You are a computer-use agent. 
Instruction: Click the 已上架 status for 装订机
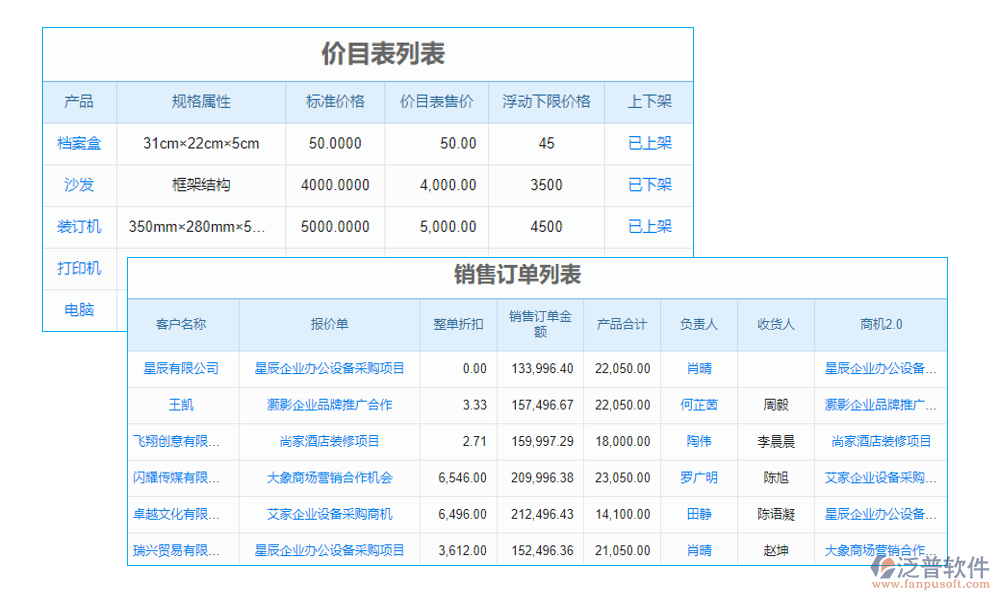648,227
